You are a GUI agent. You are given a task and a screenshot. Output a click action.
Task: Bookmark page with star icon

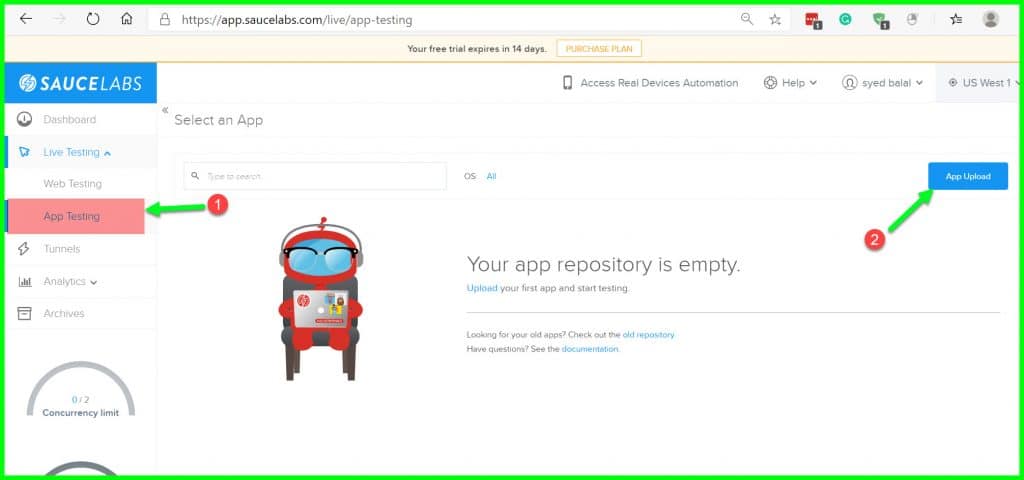pos(774,19)
